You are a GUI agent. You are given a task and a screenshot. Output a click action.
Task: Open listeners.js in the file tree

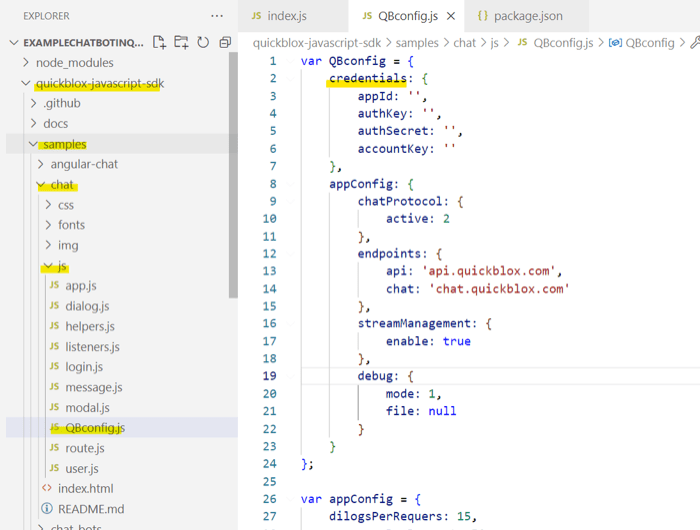(92, 346)
